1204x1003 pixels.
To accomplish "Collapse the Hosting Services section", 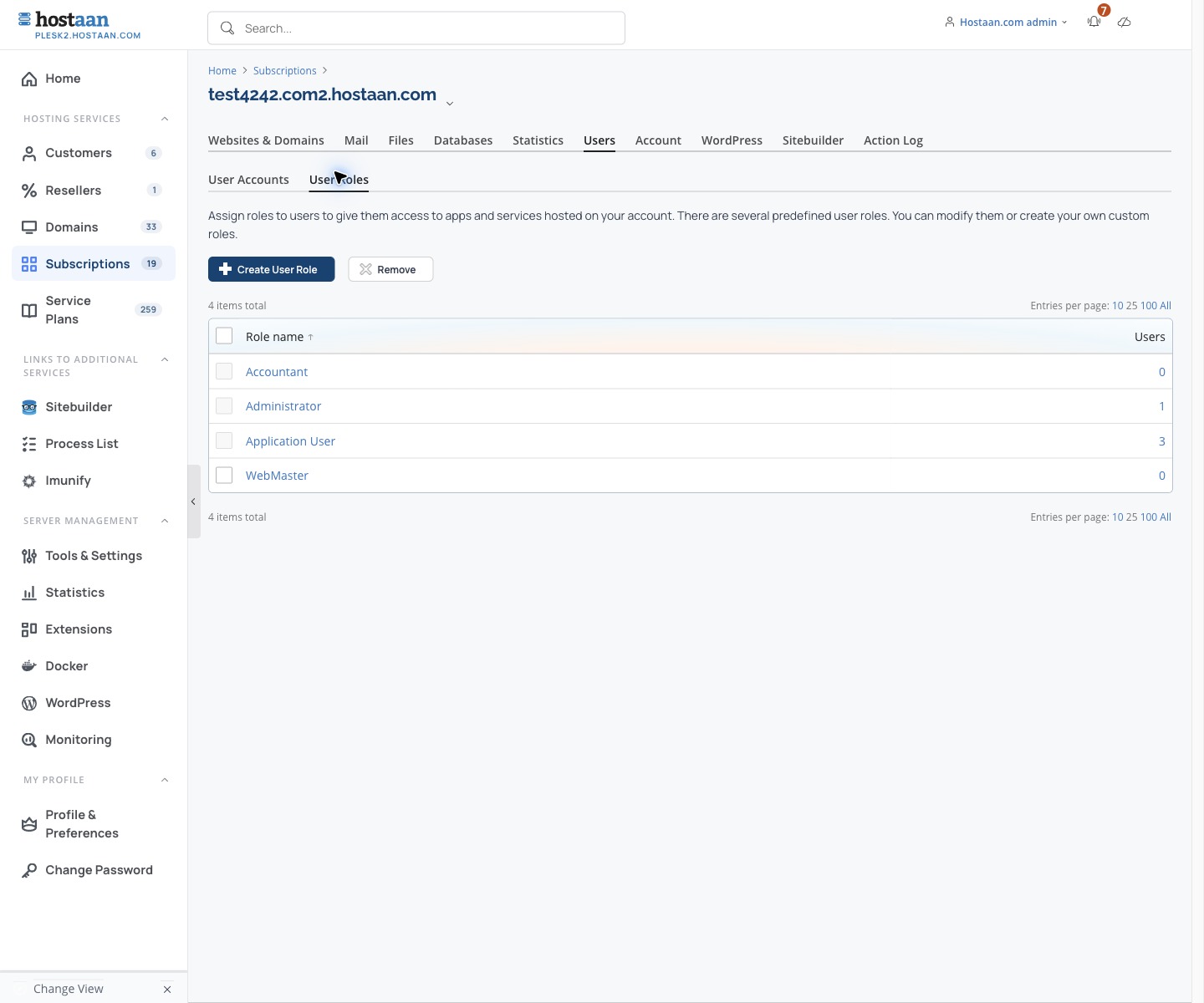I will point(165,119).
